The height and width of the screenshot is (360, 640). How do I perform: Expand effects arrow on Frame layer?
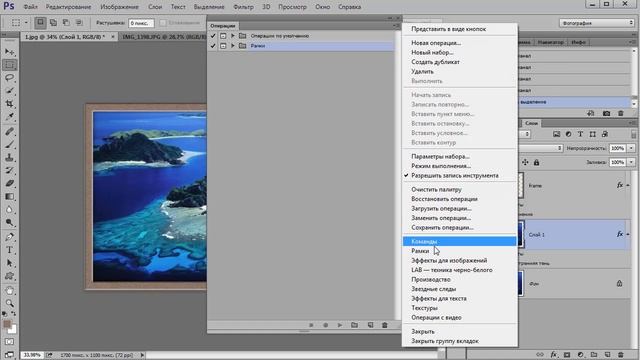coord(628,185)
